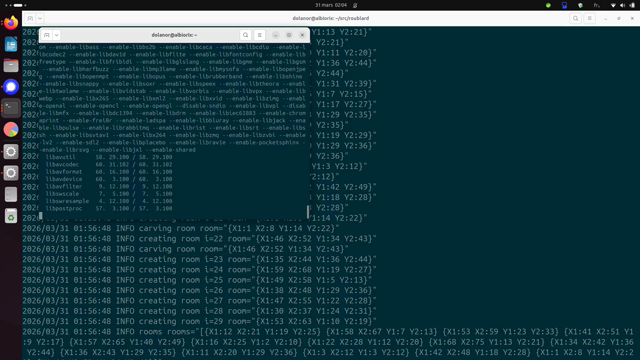Viewport: 640px width, 360px height.
Task: Minimize the roublard terminal window
Action: (606, 18)
